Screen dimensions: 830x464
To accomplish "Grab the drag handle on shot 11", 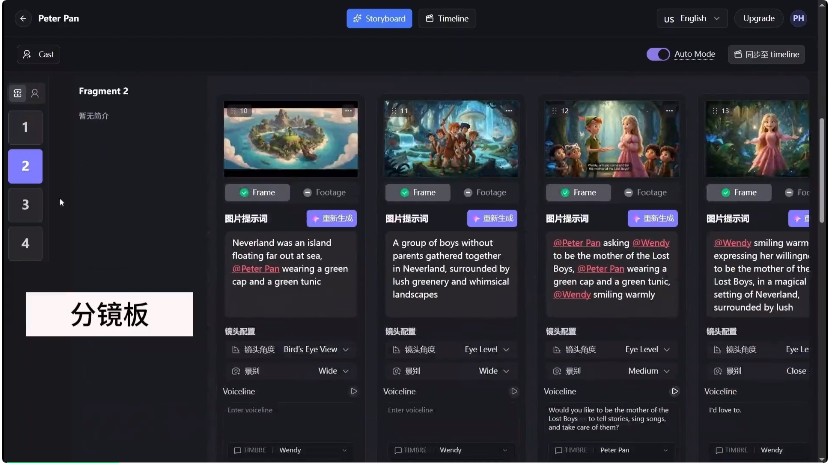I will pyautogui.click(x=393, y=111).
